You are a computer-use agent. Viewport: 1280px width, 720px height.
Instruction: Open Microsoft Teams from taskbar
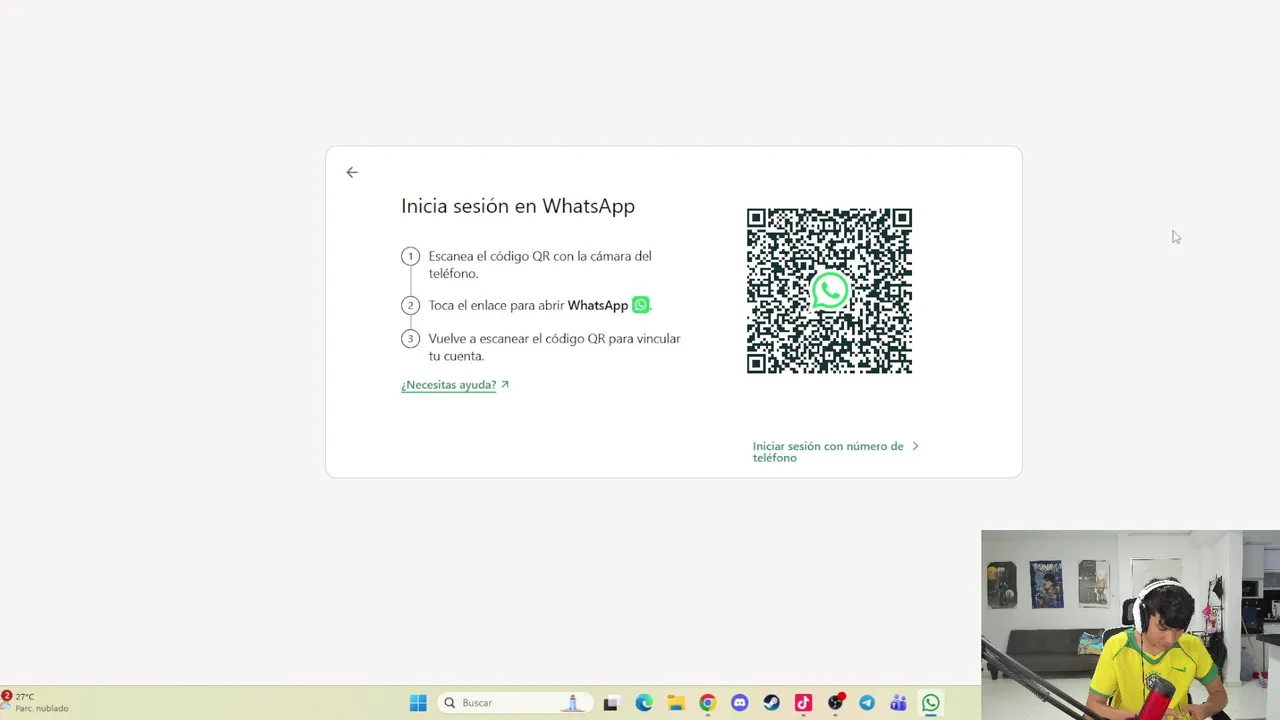click(x=898, y=703)
